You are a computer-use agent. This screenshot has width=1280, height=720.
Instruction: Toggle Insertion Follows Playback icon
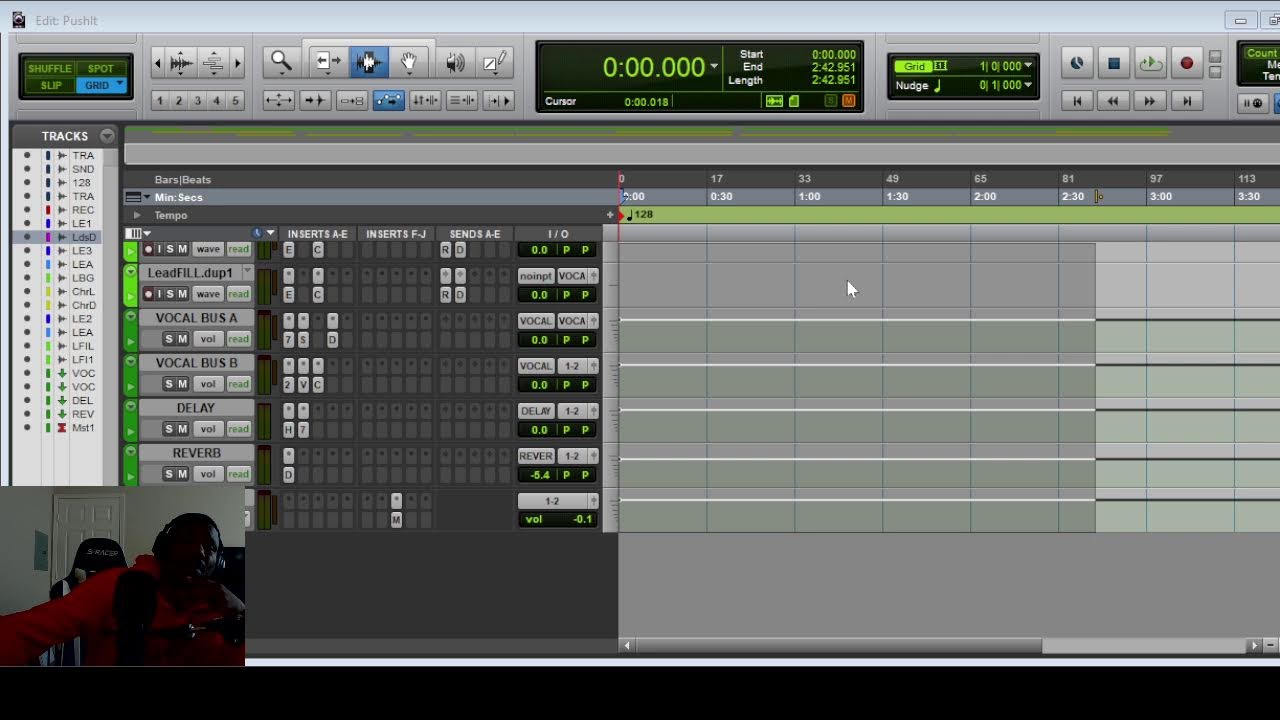pos(498,100)
